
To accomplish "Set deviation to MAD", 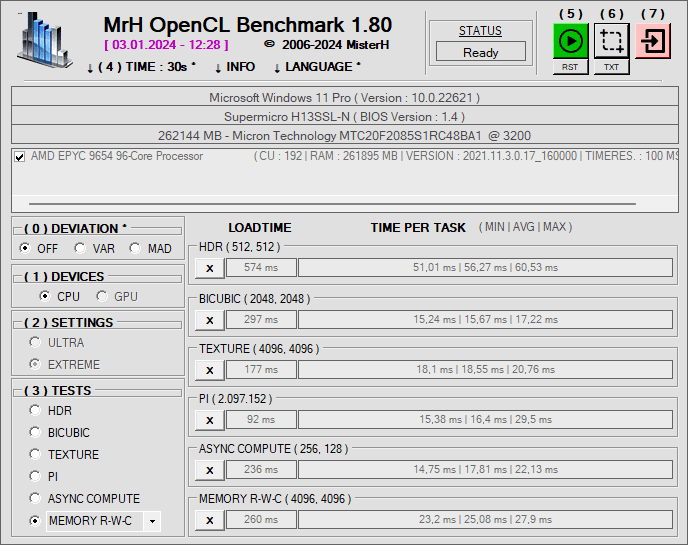I will (135, 248).
